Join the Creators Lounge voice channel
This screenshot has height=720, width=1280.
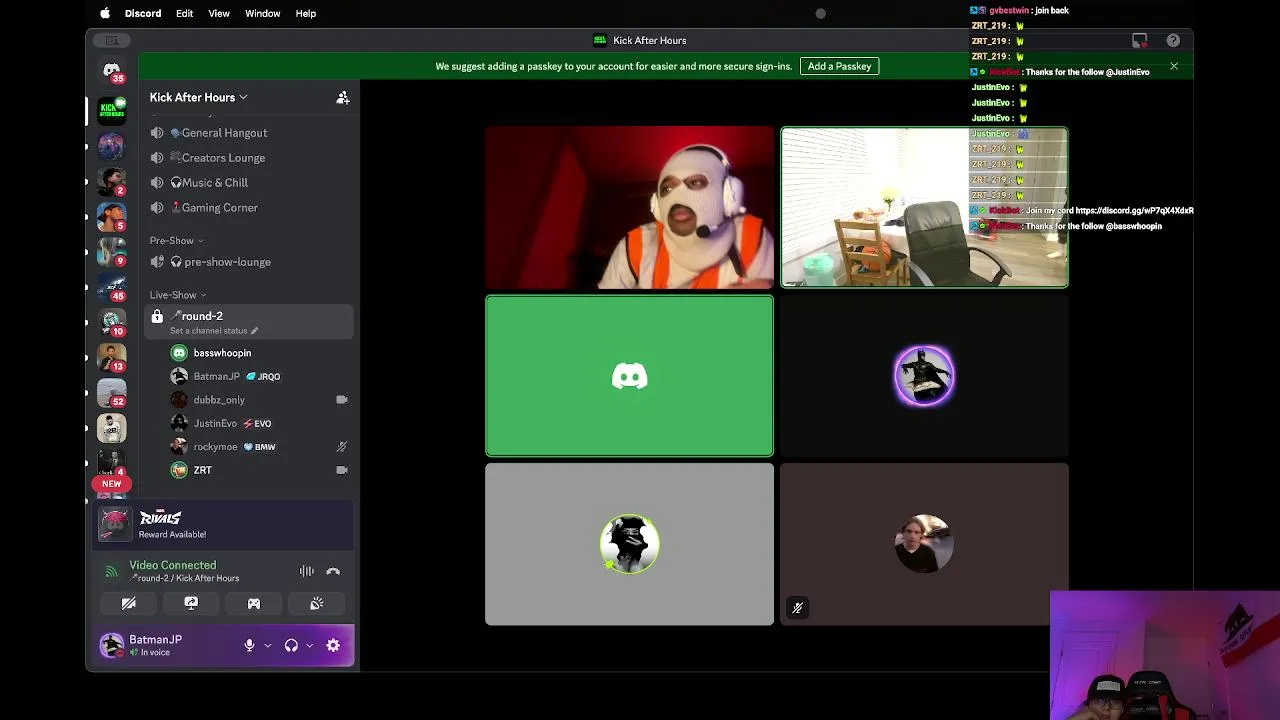tap(250, 158)
